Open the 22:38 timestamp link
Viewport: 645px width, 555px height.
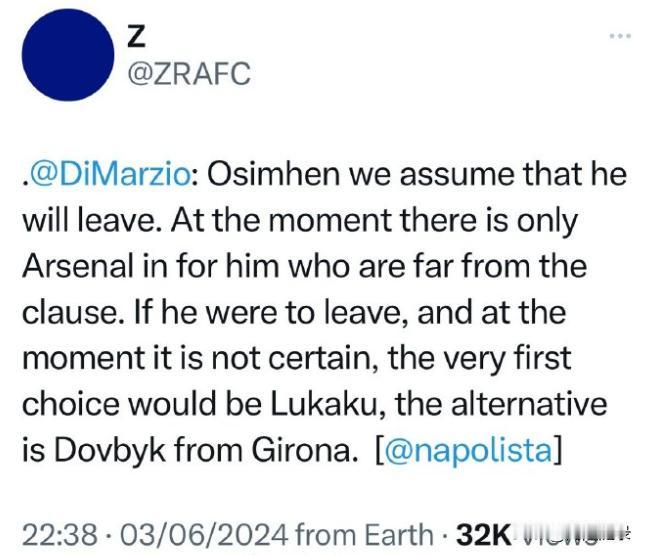[60, 535]
